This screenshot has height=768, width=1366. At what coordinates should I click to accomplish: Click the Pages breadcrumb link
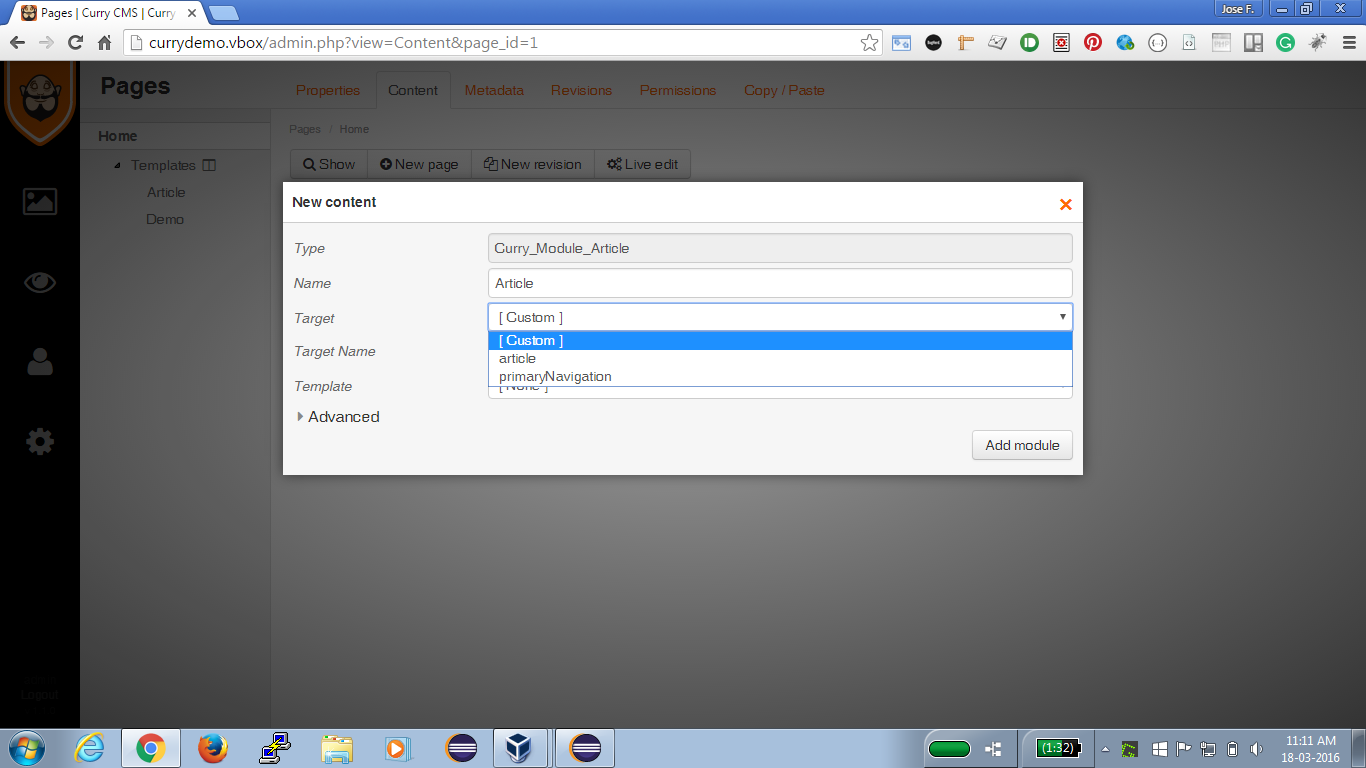point(305,129)
